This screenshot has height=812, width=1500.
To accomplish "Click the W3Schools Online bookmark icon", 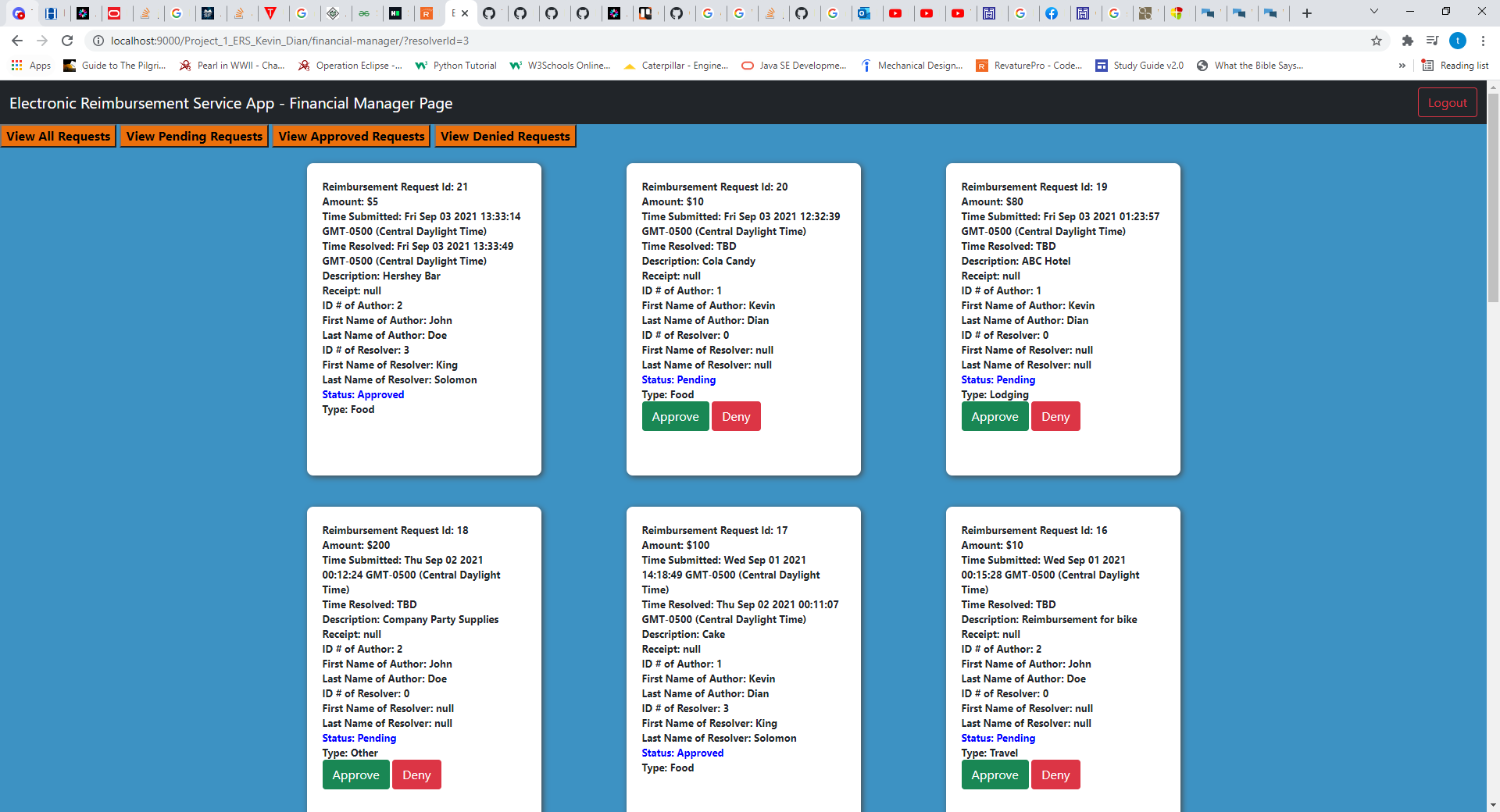I will click(x=515, y=66).
